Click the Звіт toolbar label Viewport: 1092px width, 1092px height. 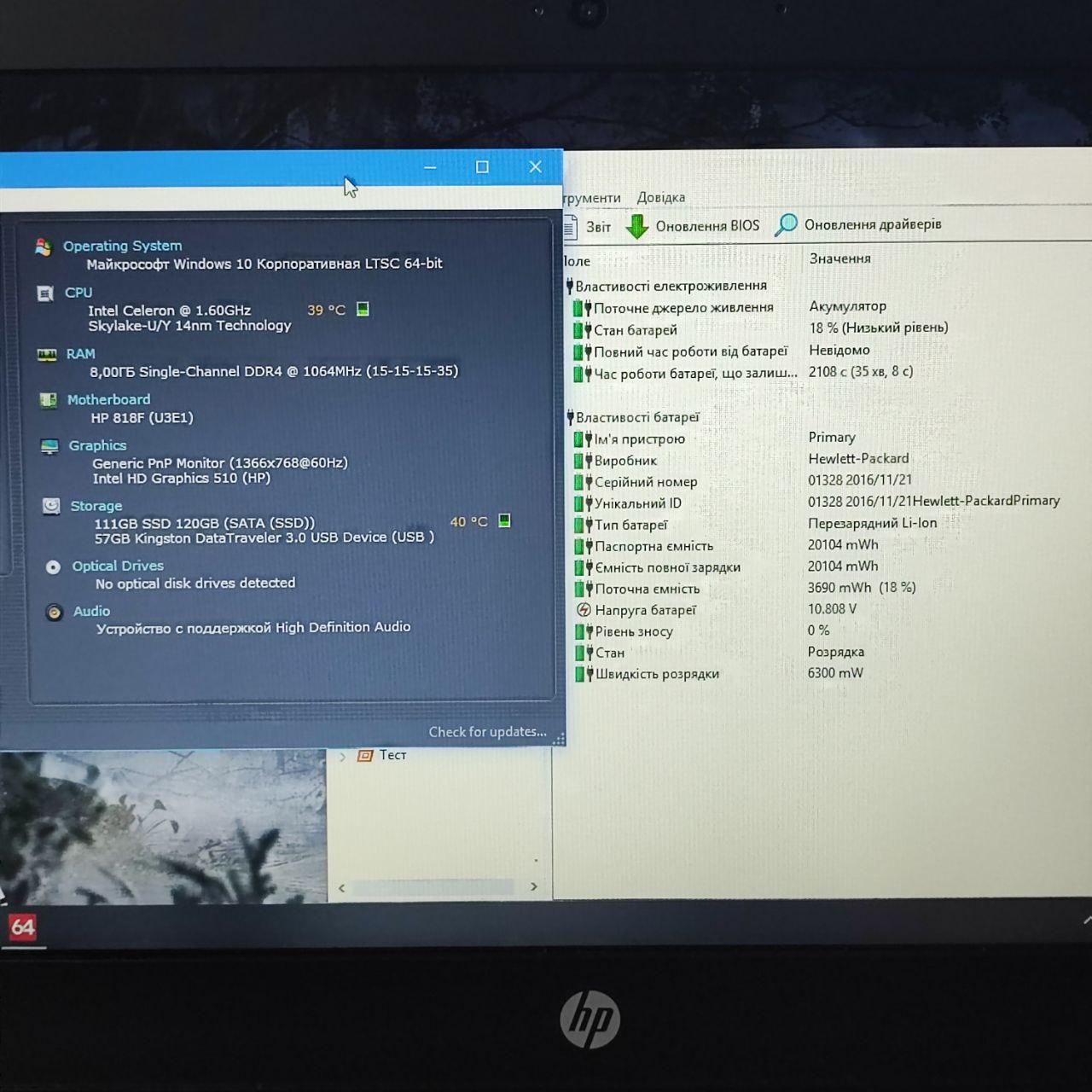(x=598, y=226)
